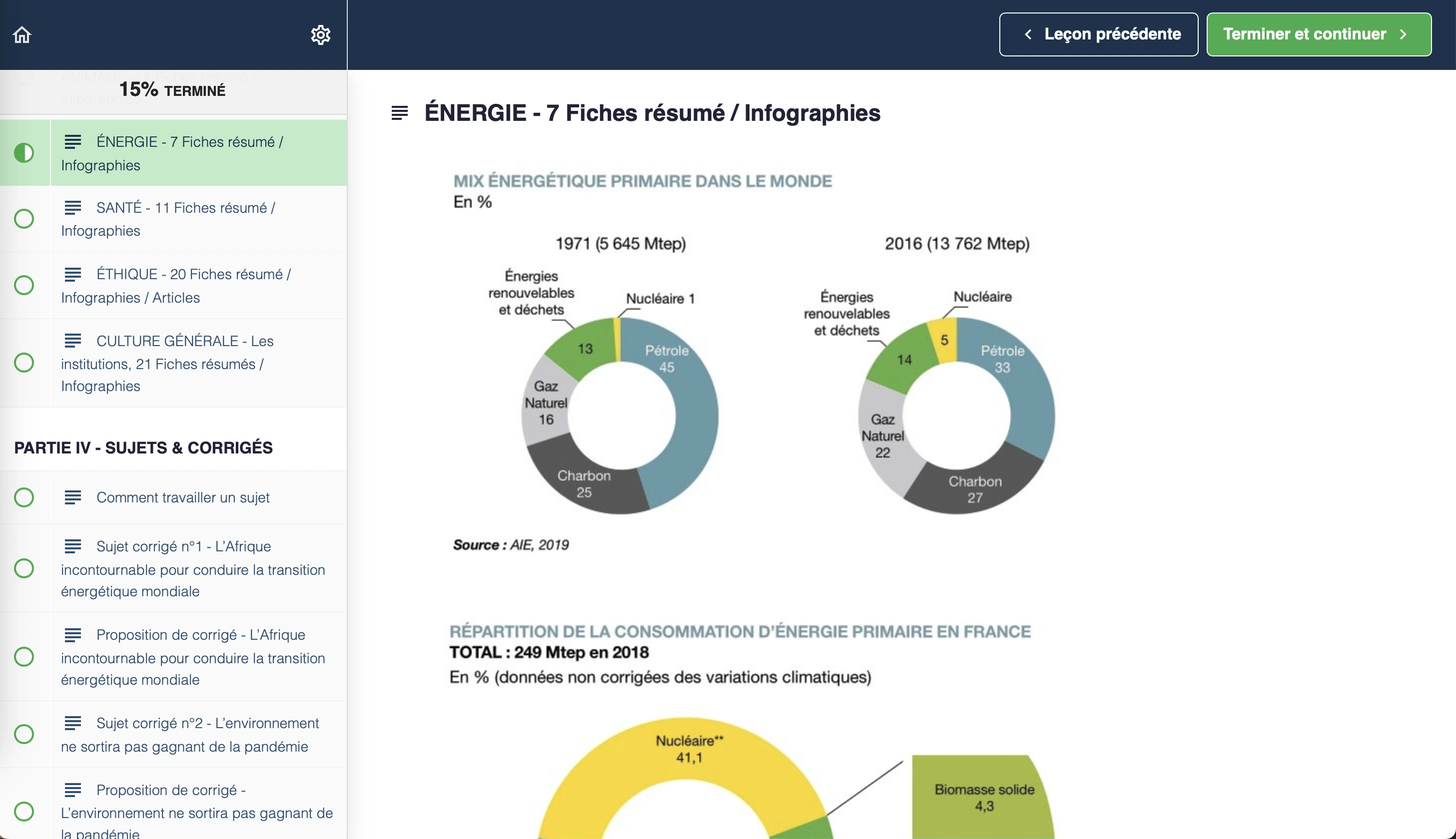Click the Source : AIE, 2019 caption
Screen dimensions: 1456x839
pyautogui.click(x=511, y=544)
